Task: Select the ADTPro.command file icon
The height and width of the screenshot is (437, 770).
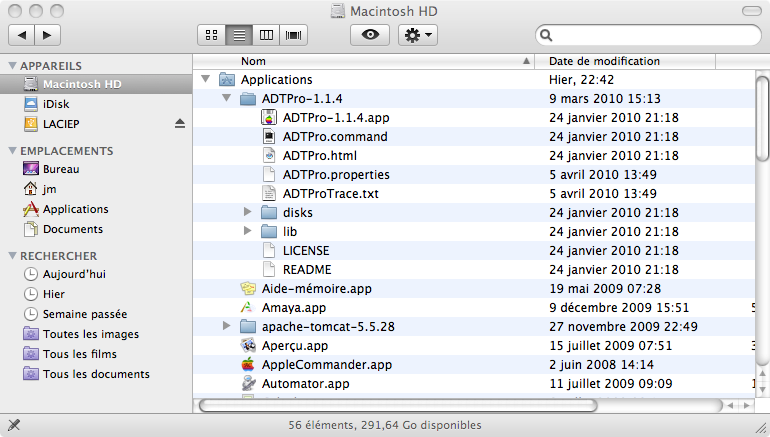Action: tap(269, 137)
